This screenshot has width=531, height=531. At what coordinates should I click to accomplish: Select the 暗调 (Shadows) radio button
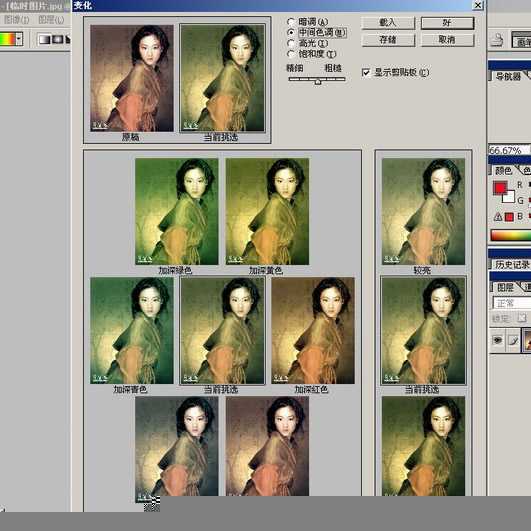point(291,22)
